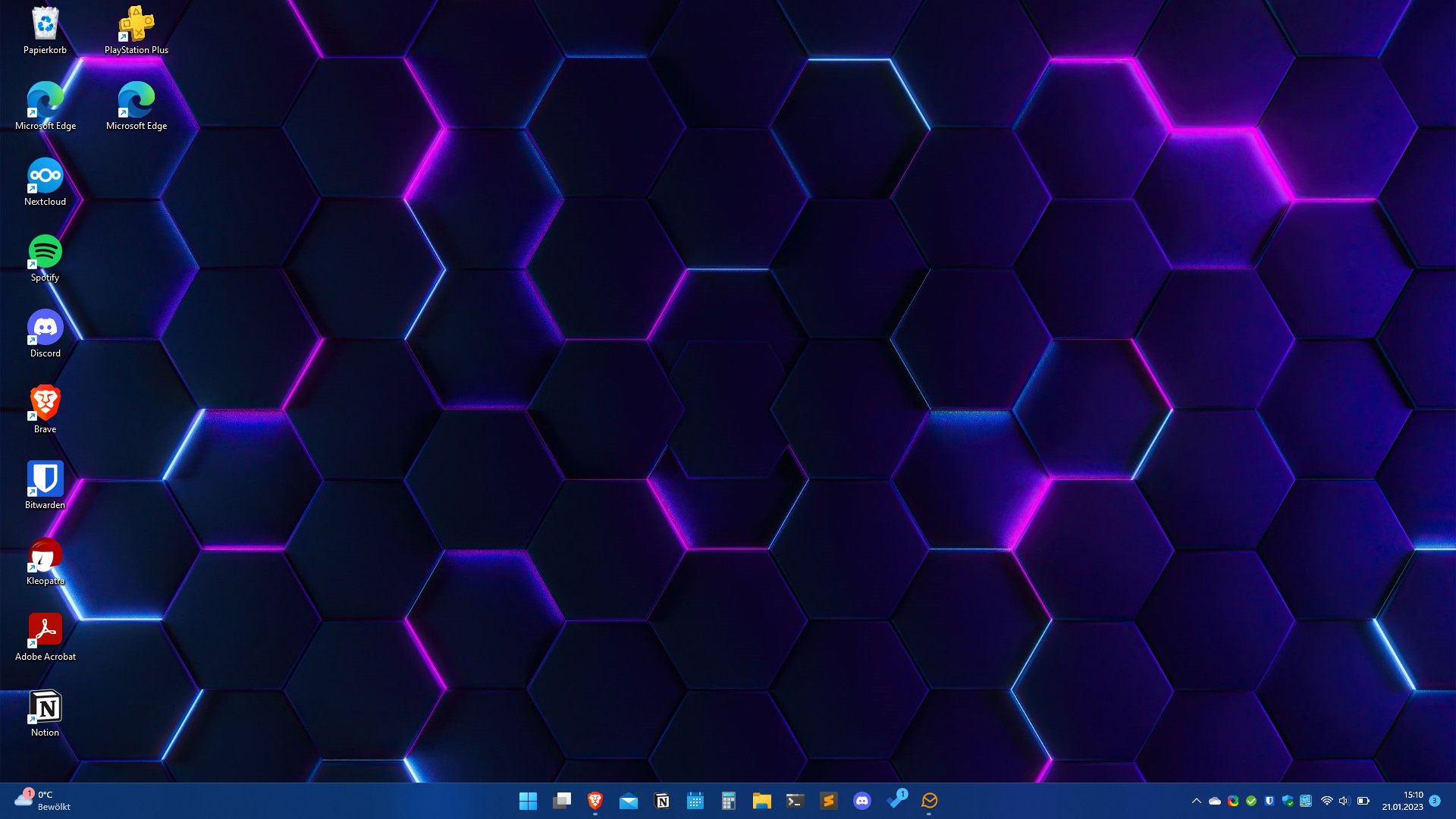The image size is (1456, 819).
Task: Select the Notion desktop shortcut
Action: pyautogui.click(x=45, y=713)
